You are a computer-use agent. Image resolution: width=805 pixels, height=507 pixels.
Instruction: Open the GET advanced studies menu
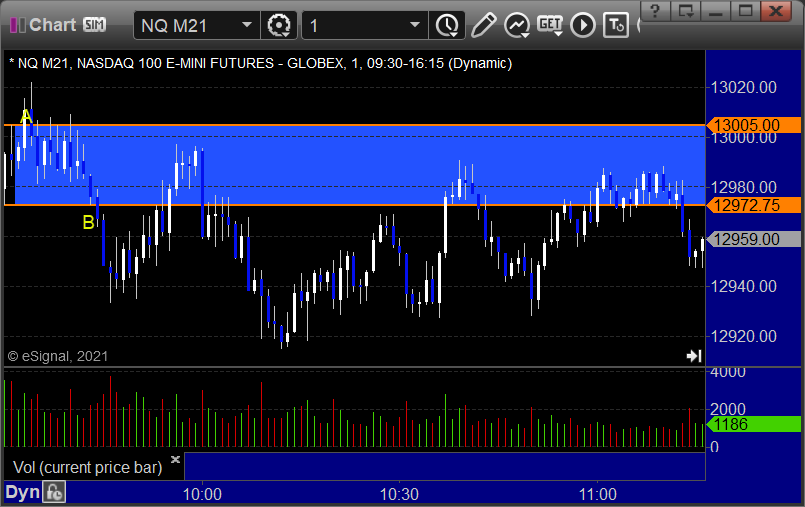(550, 25)
